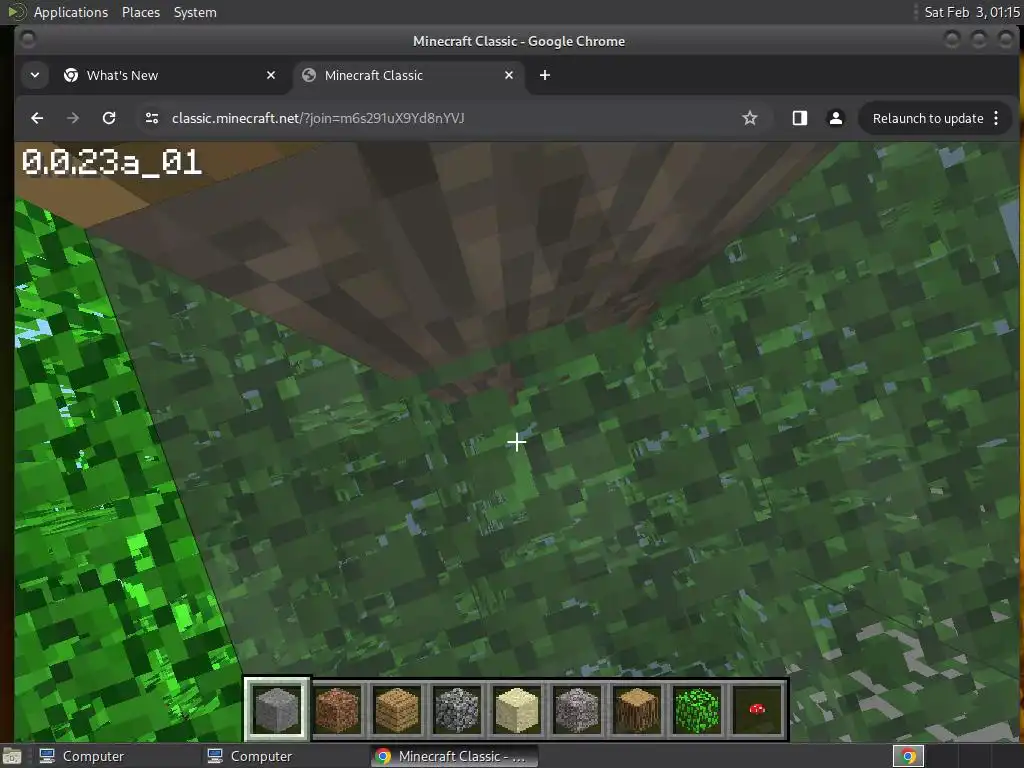Select the wooden planks block in hotbar

(x=397, y=709)
